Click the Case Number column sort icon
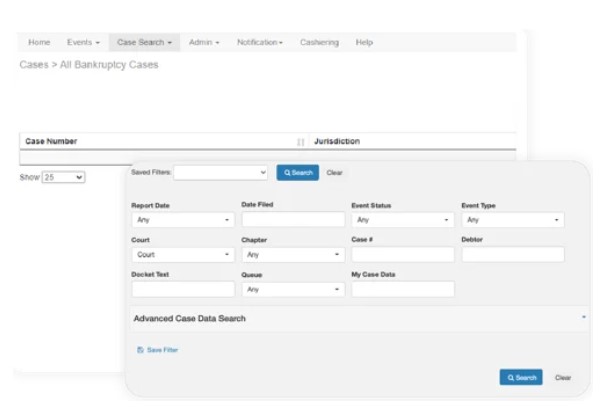Viewport: 604px width, 409px height. point(300,142)
